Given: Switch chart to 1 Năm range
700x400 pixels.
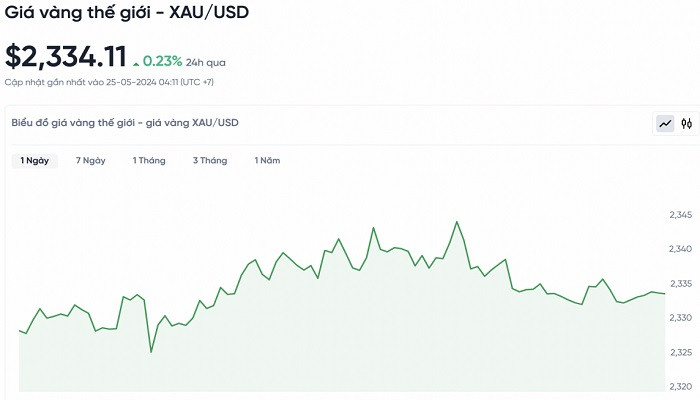Looking at the screenshot, I should pyautogui.click(x=267, y=160).
